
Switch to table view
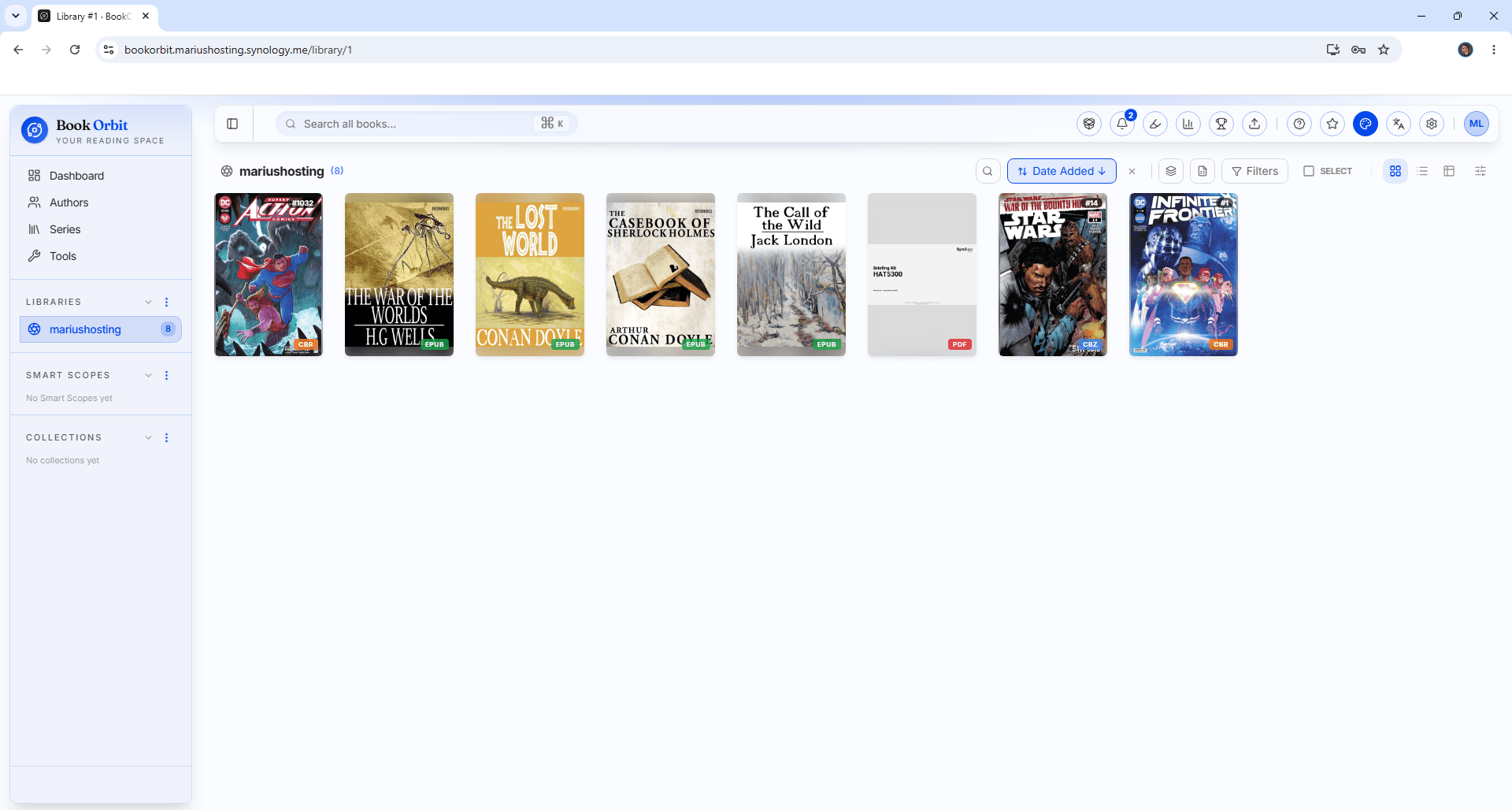pos(1449,171)
